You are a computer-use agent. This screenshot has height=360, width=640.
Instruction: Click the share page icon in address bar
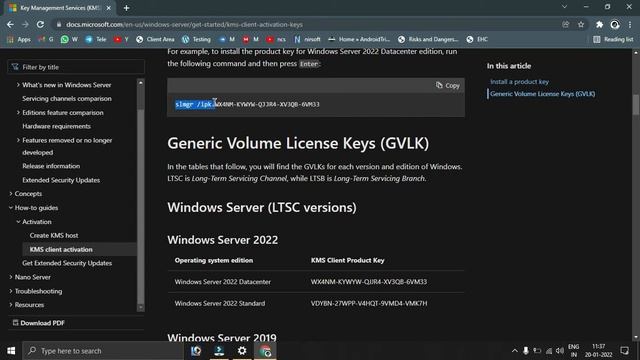click(565, 24)
